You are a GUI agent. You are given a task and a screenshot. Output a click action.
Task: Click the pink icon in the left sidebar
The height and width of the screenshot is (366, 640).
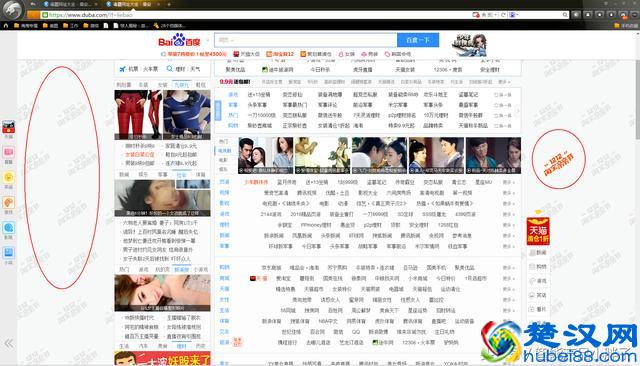9,153
